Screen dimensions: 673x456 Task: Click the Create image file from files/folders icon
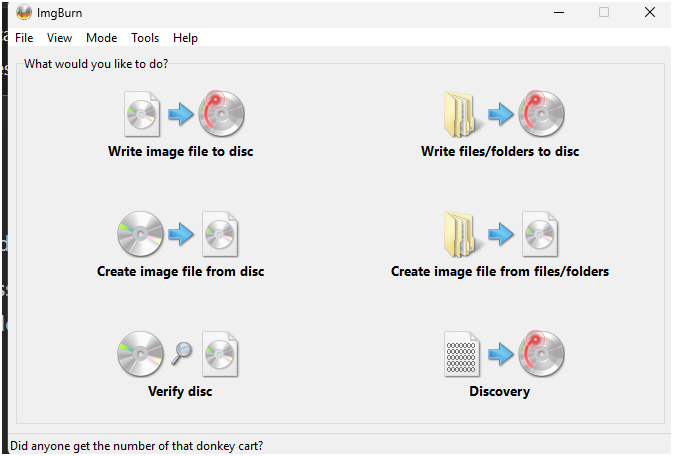click(501, 234)
